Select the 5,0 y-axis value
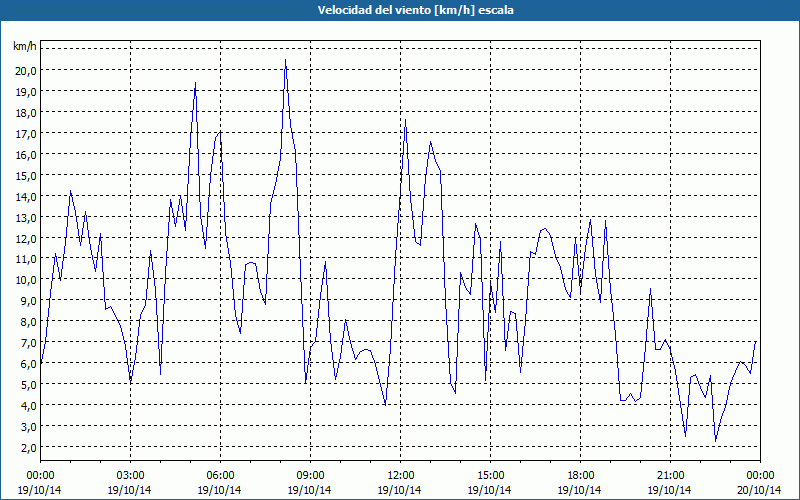800x500 pixels. (28, 385)
